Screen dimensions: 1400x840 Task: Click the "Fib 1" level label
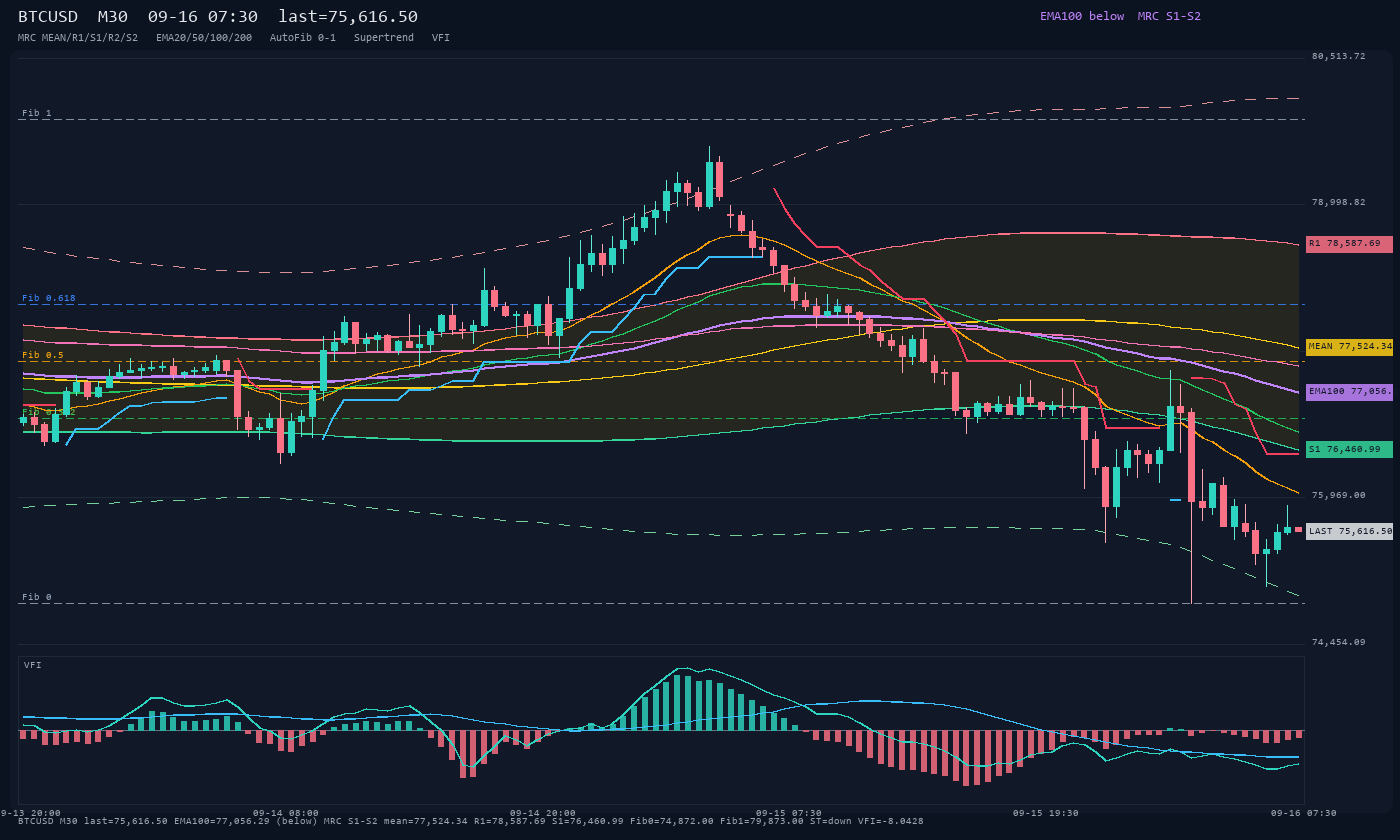[37, 113]
